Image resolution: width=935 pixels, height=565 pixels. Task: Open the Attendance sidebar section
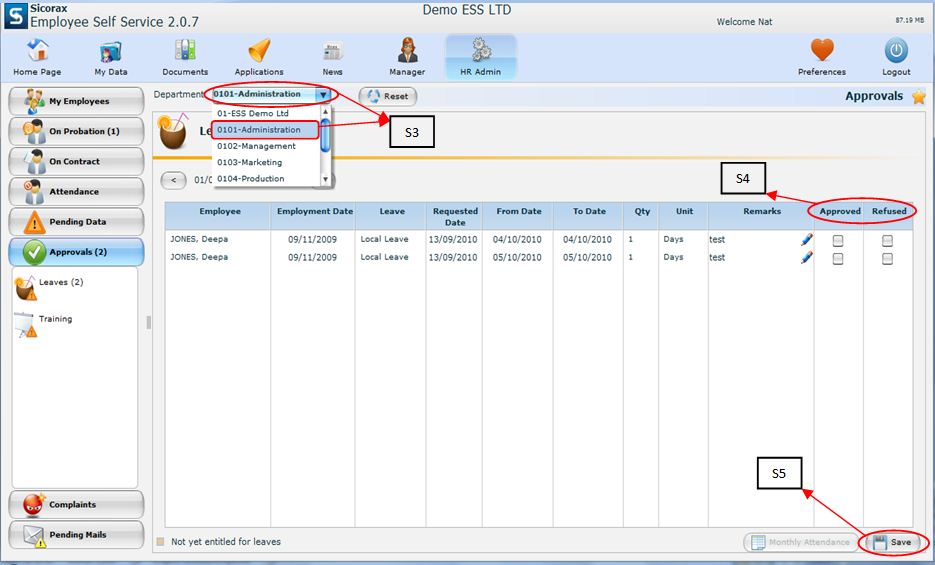coord(76,191)
